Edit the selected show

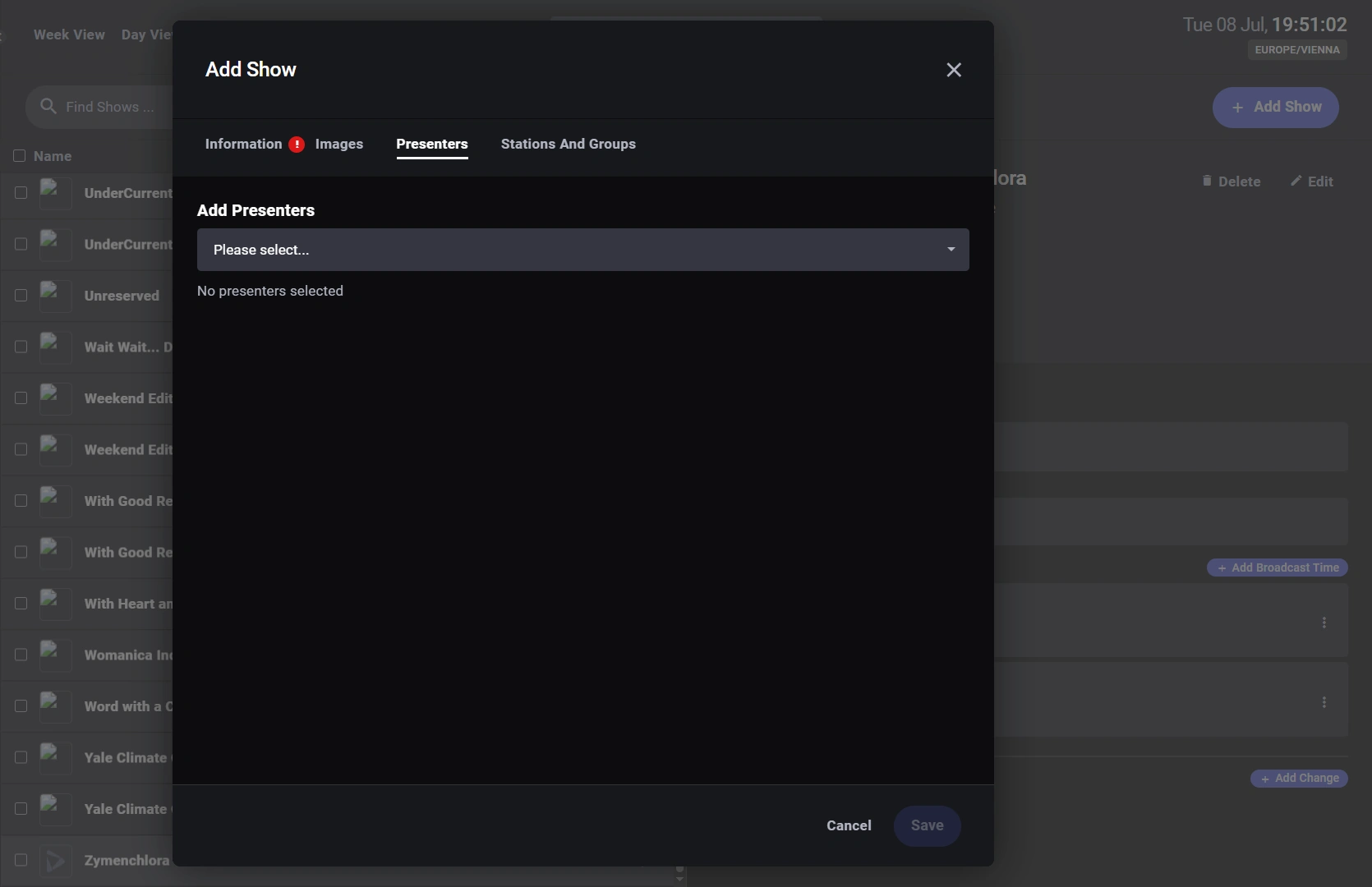pos(1311,182)
